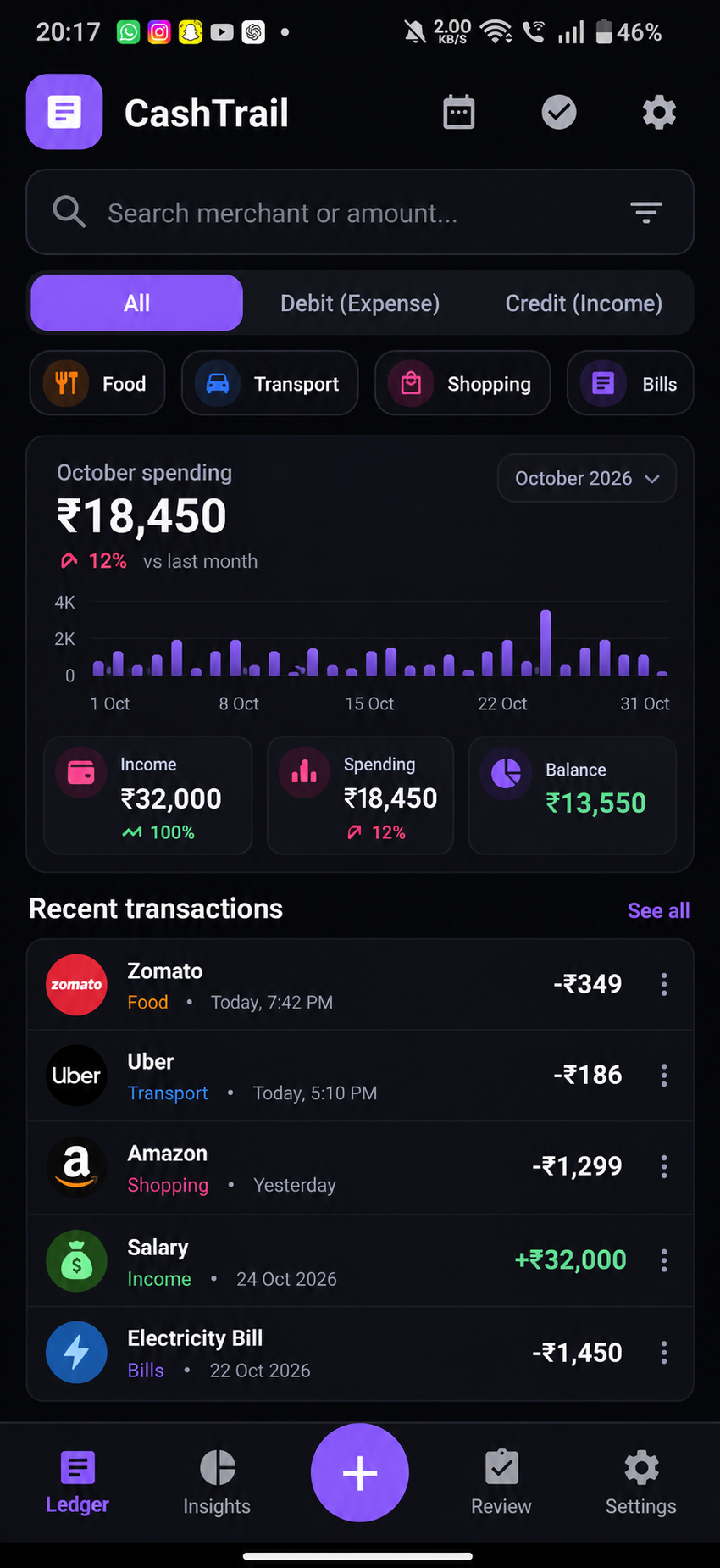Image resolution: width=720 pixels, height=1568 pixels.
Task: Tap the purple plus add button
Action: coord(360,1472)
